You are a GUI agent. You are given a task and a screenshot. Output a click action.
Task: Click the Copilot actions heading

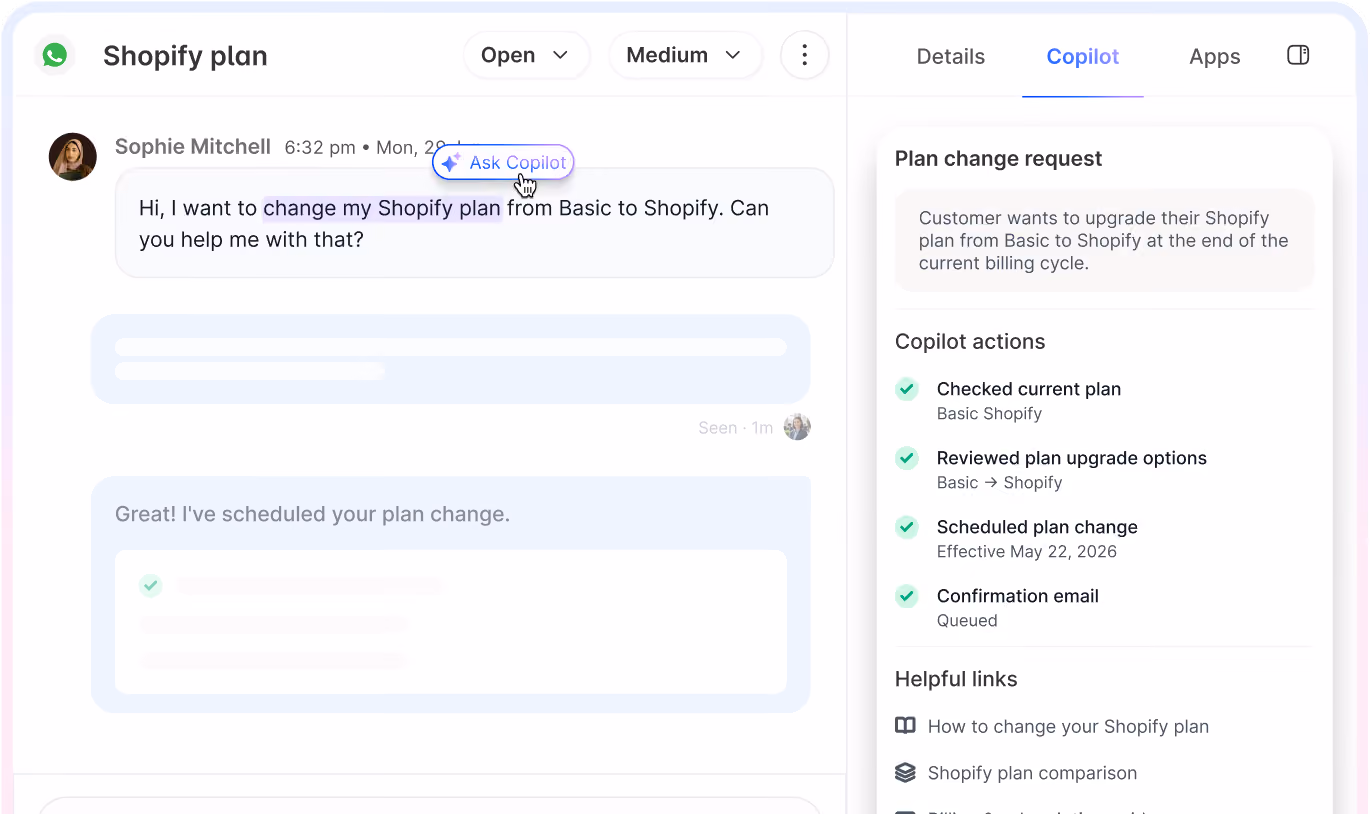pos(970,342)
